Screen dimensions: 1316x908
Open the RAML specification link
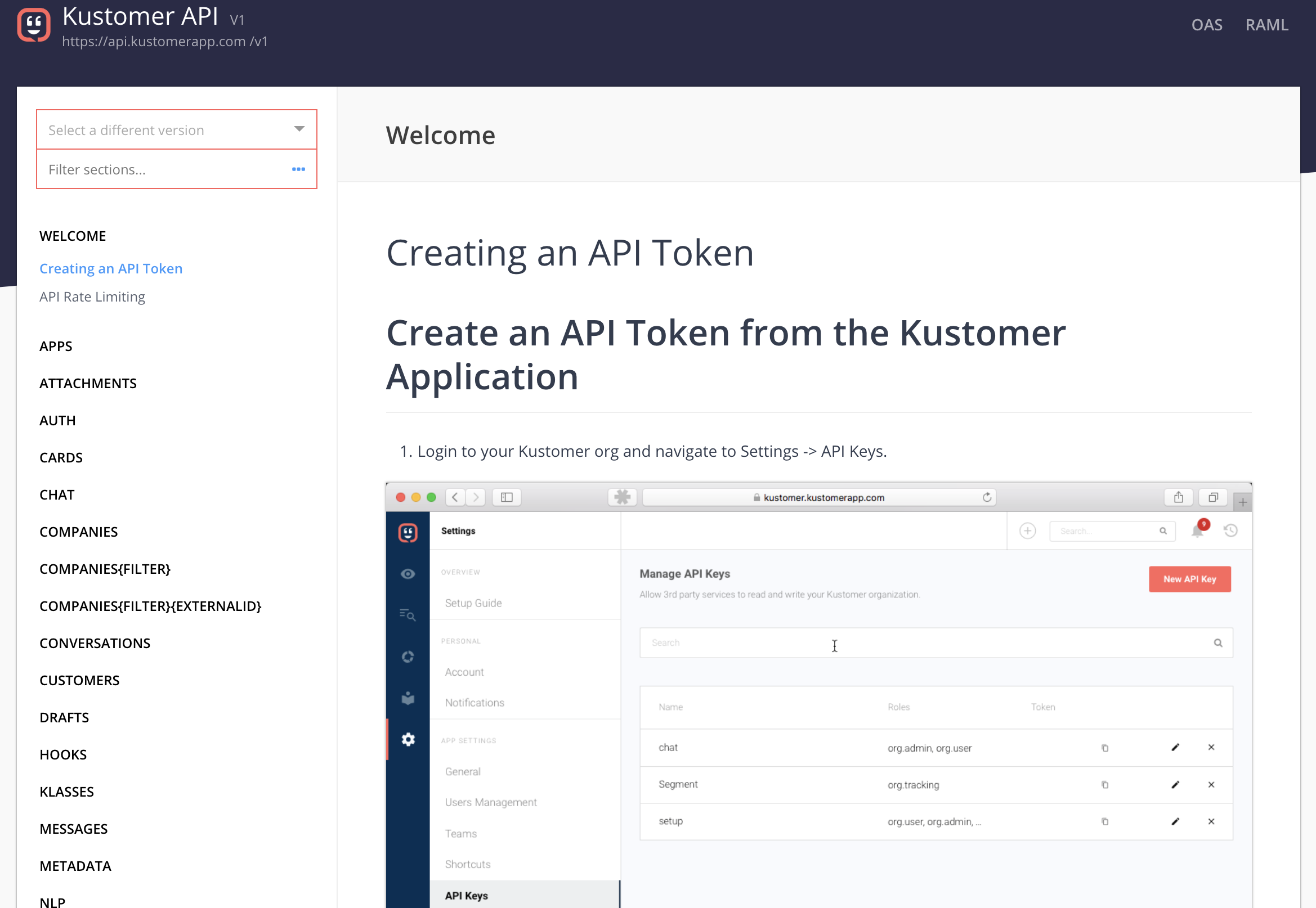click(1266, 25)
